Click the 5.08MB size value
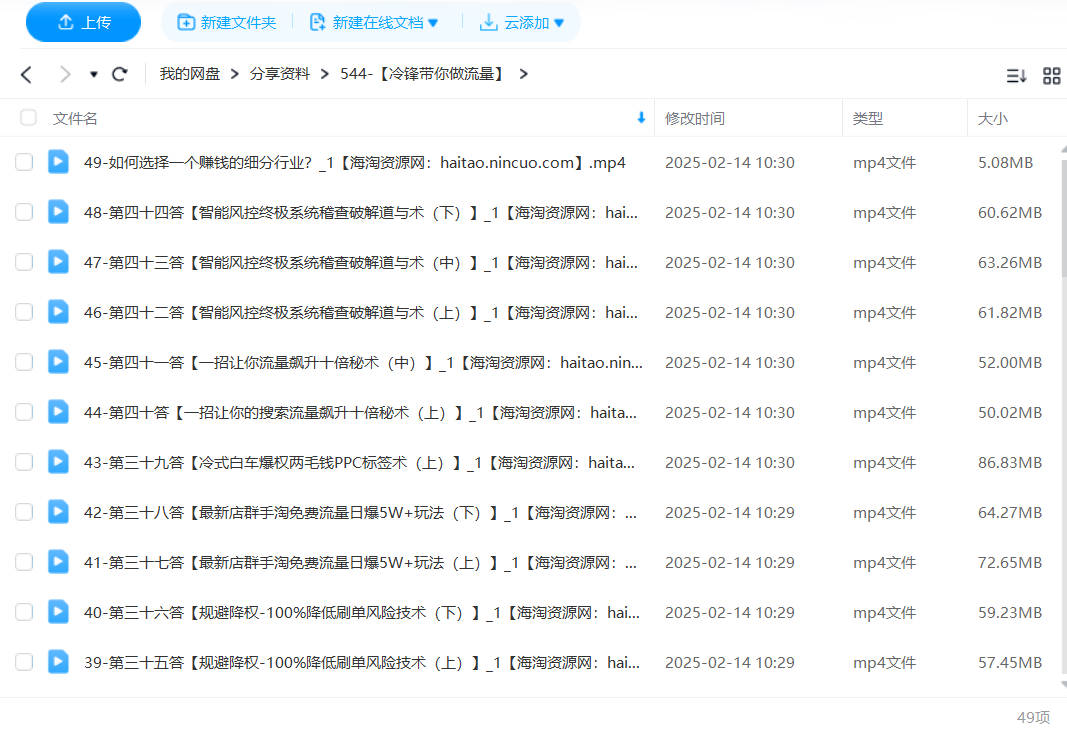This screenshot has width=1067, height=729. pos(1005,163)
